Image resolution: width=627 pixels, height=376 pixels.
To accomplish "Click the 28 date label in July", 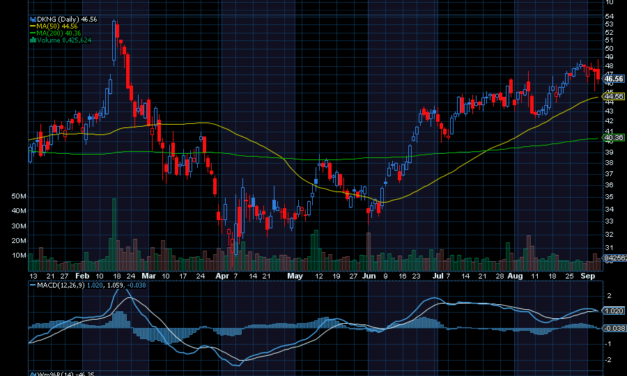I will (500, 276).
